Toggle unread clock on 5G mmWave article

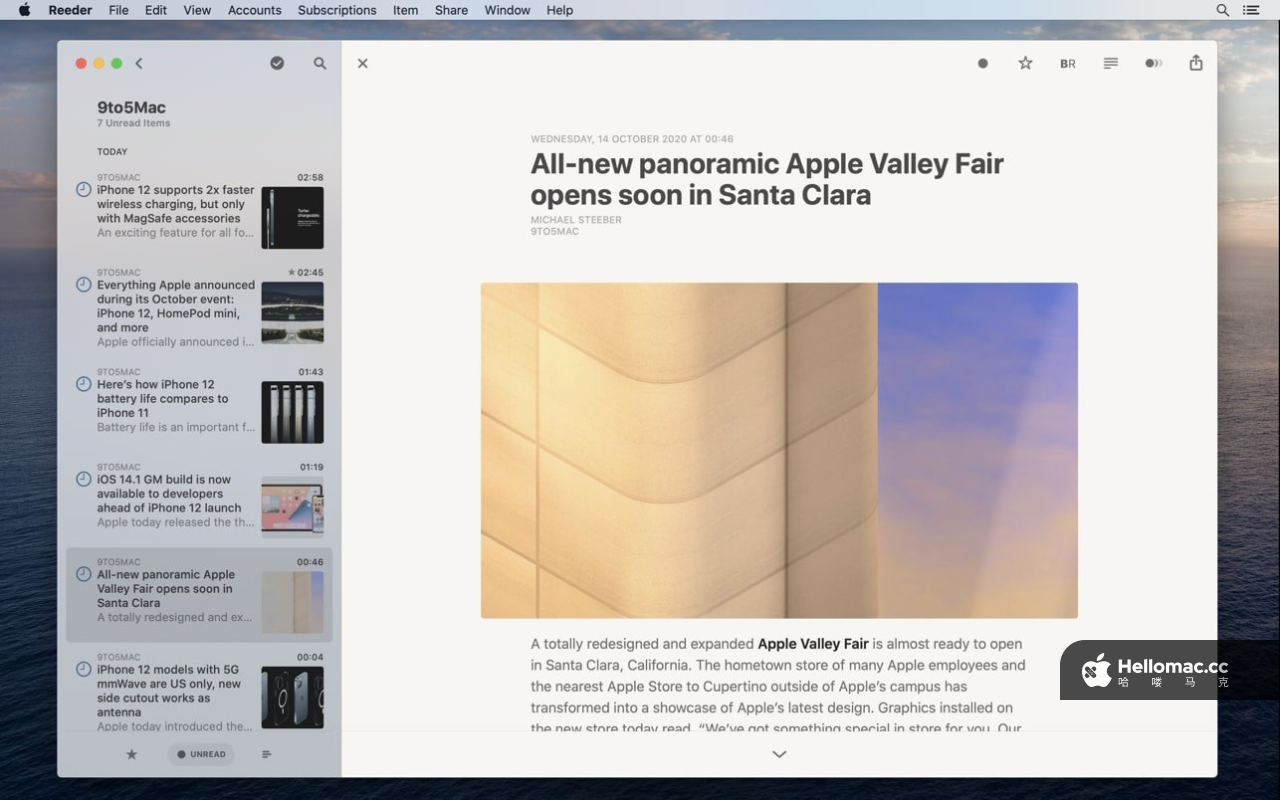pos(84,669)
